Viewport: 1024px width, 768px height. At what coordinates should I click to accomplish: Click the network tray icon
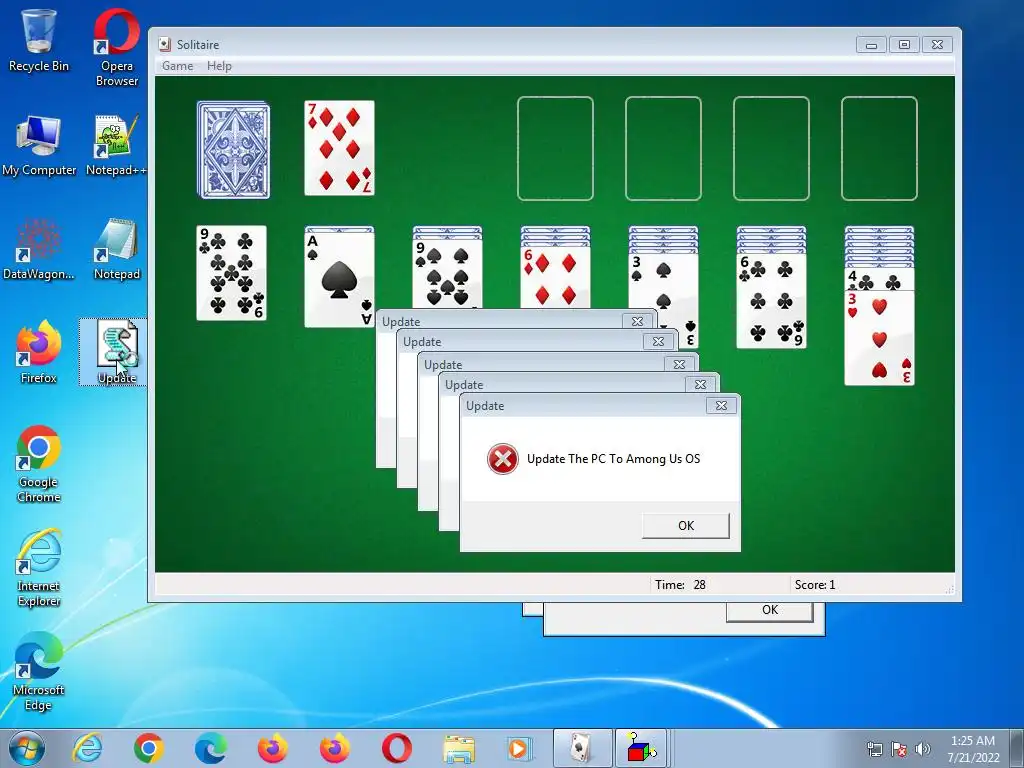pos(874,749)
